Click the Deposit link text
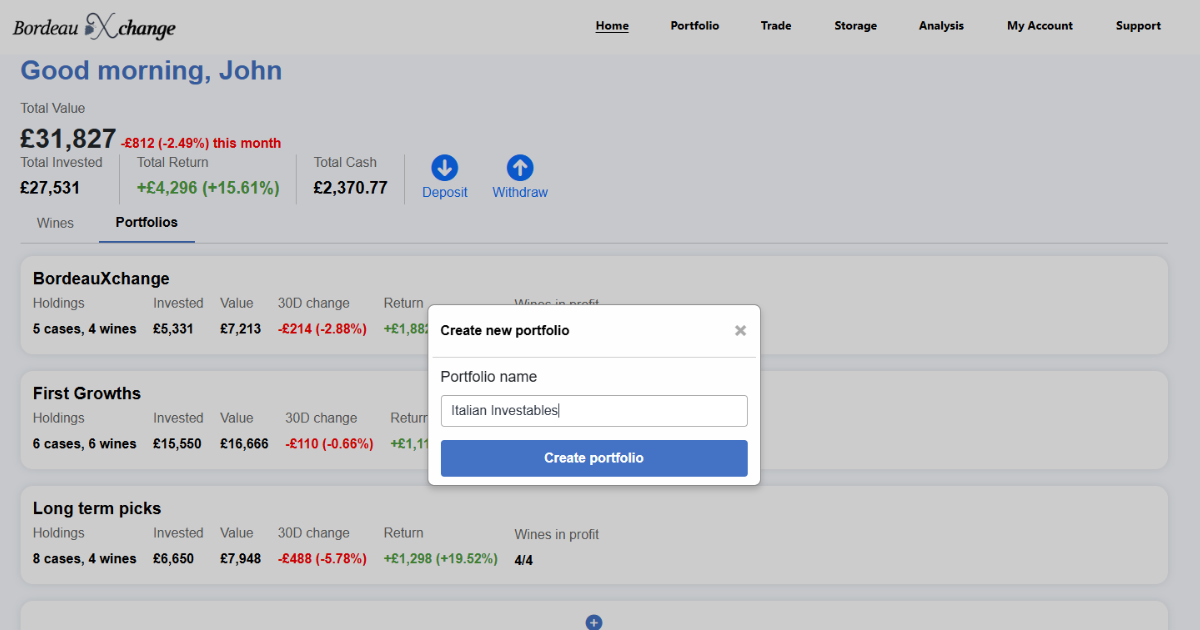The image size is (1200, 630). pos(444,192)
